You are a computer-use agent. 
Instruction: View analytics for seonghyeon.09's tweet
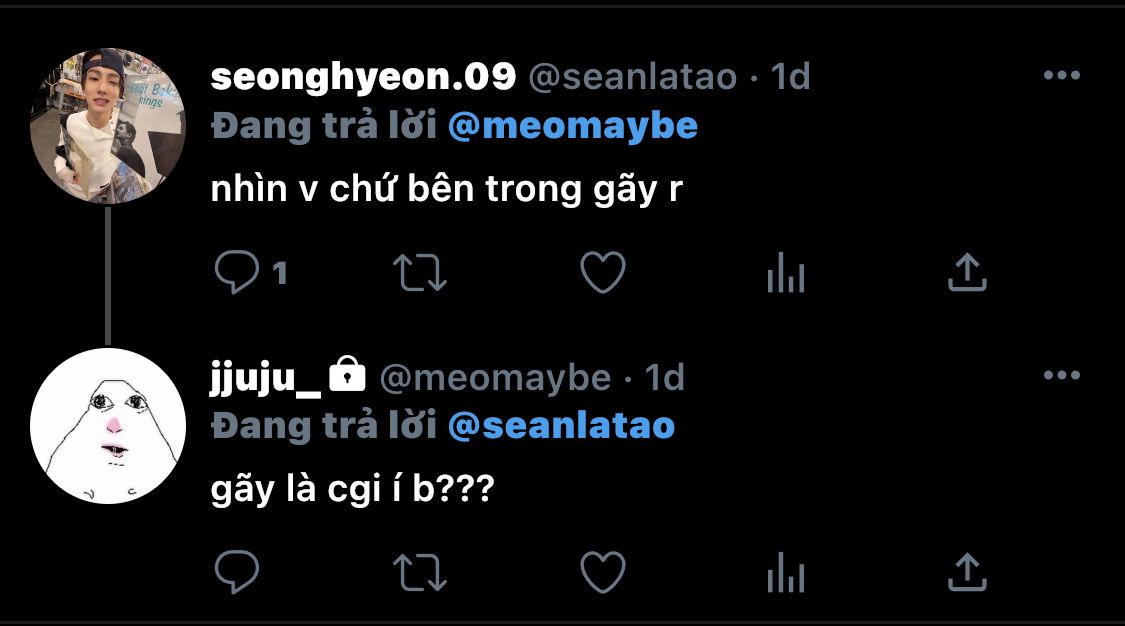coord(785,272)
